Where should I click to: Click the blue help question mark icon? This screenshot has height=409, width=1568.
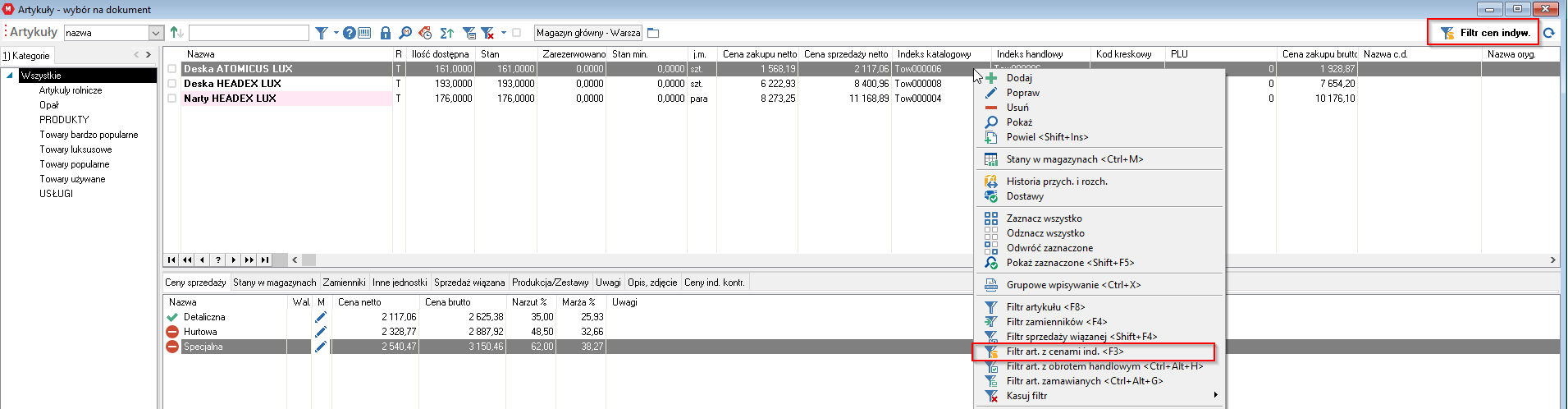tap(350, 33)
